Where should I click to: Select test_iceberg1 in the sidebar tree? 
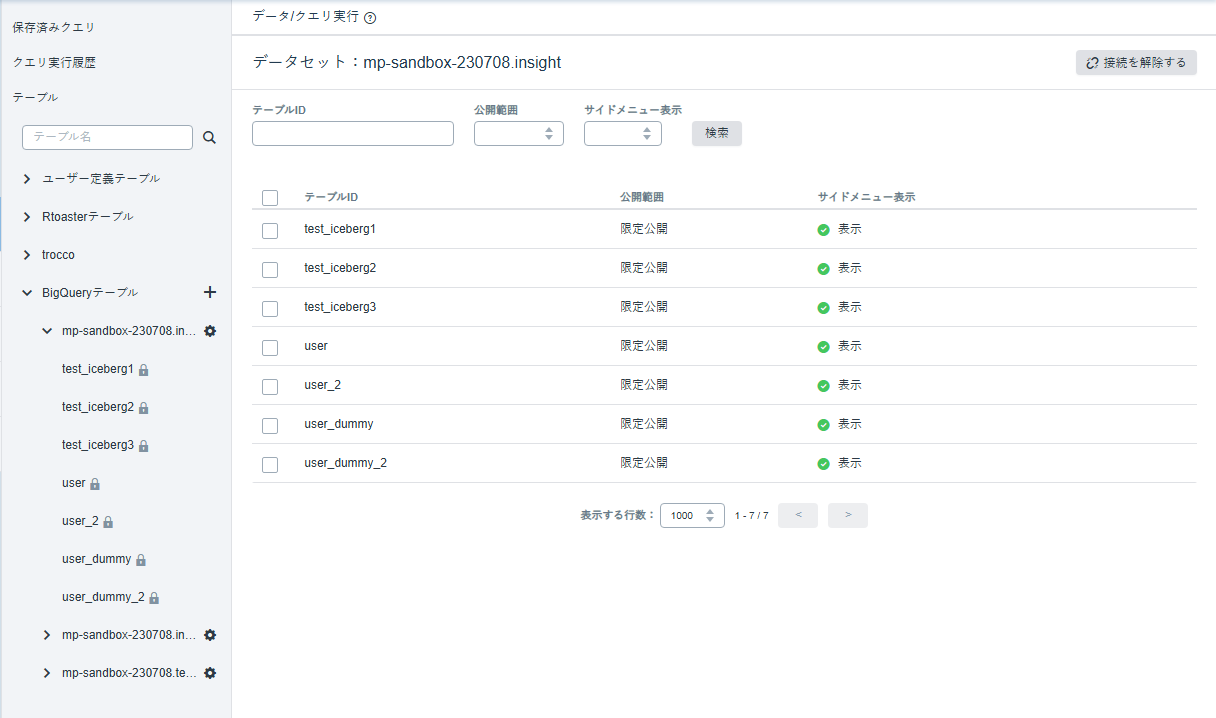98,369
